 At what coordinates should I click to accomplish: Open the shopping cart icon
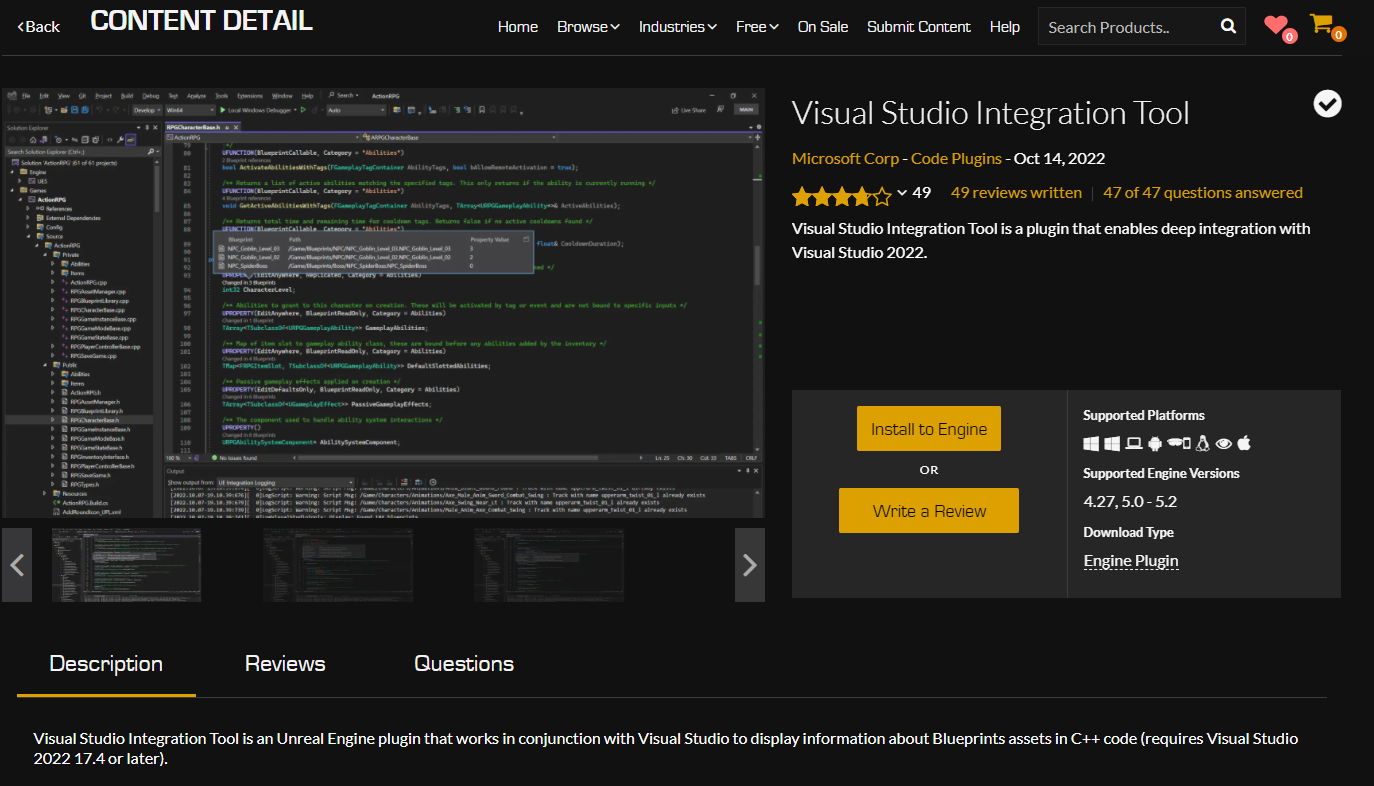point(1321,24)
